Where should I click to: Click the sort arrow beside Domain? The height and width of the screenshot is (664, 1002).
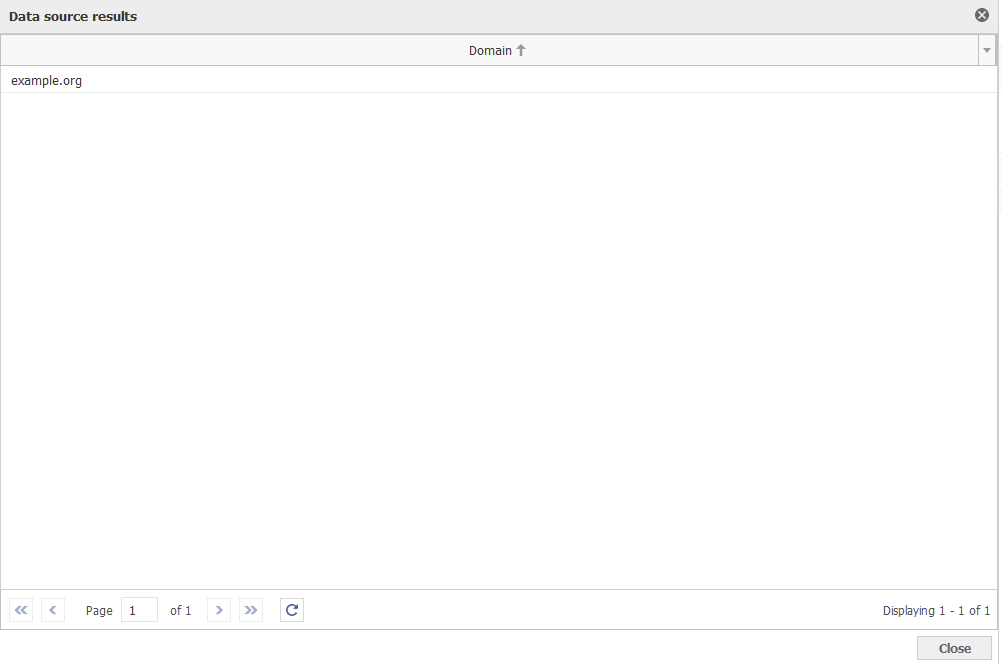click(521, 50)
